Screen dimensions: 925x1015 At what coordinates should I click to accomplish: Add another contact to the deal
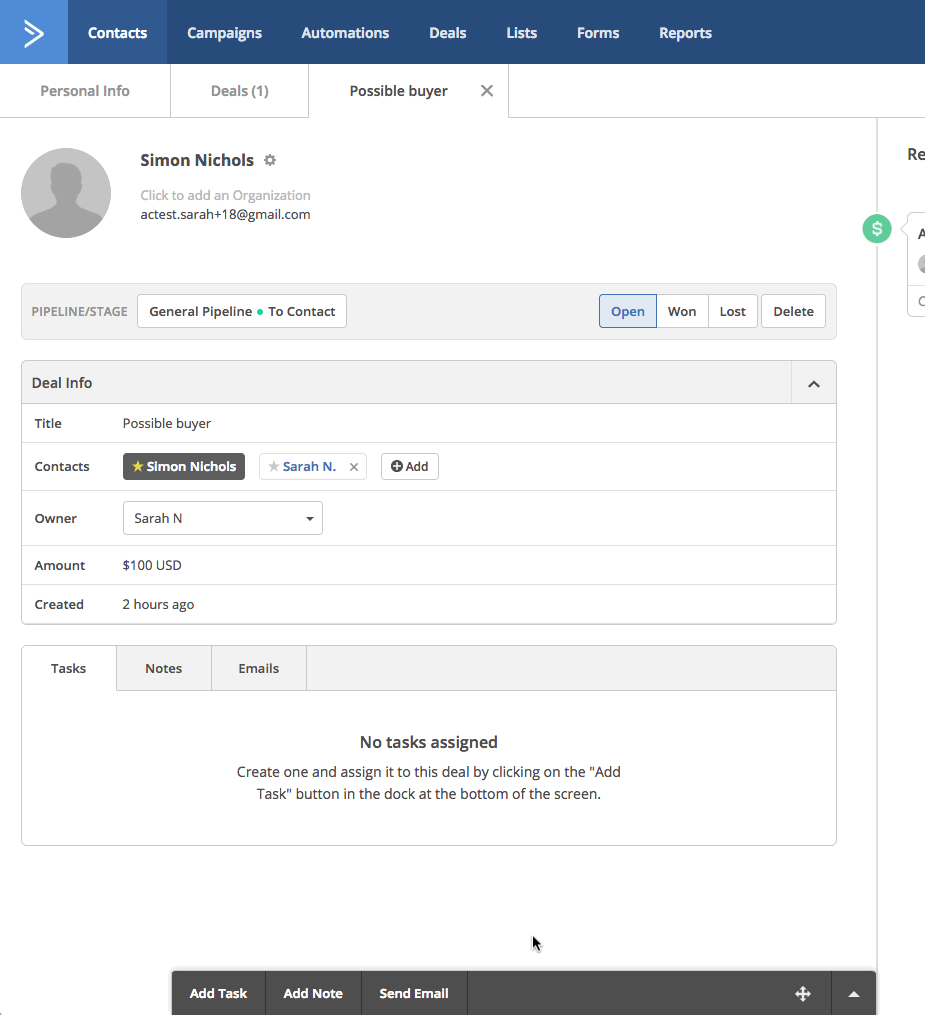click(x=409, y=467)
